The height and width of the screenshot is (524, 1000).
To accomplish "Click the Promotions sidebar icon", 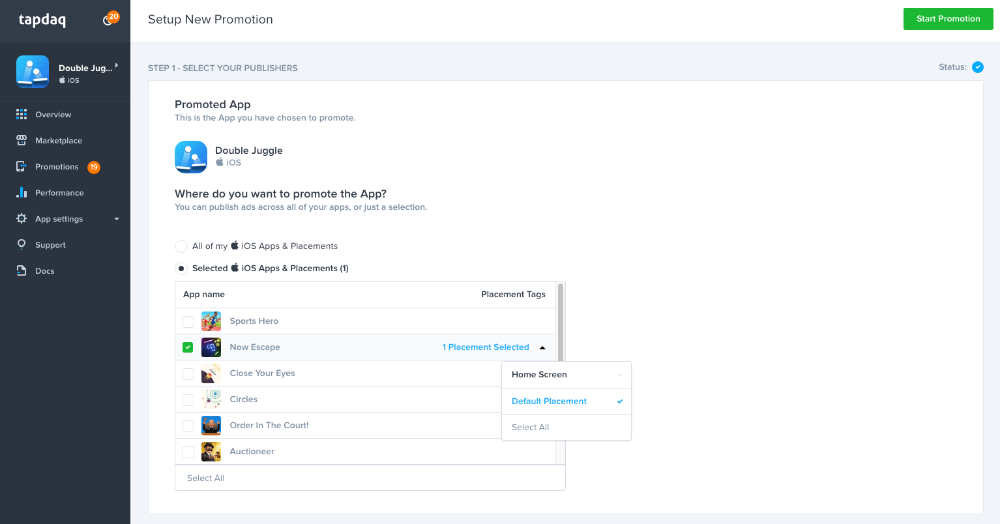I will tap(22, 166).
